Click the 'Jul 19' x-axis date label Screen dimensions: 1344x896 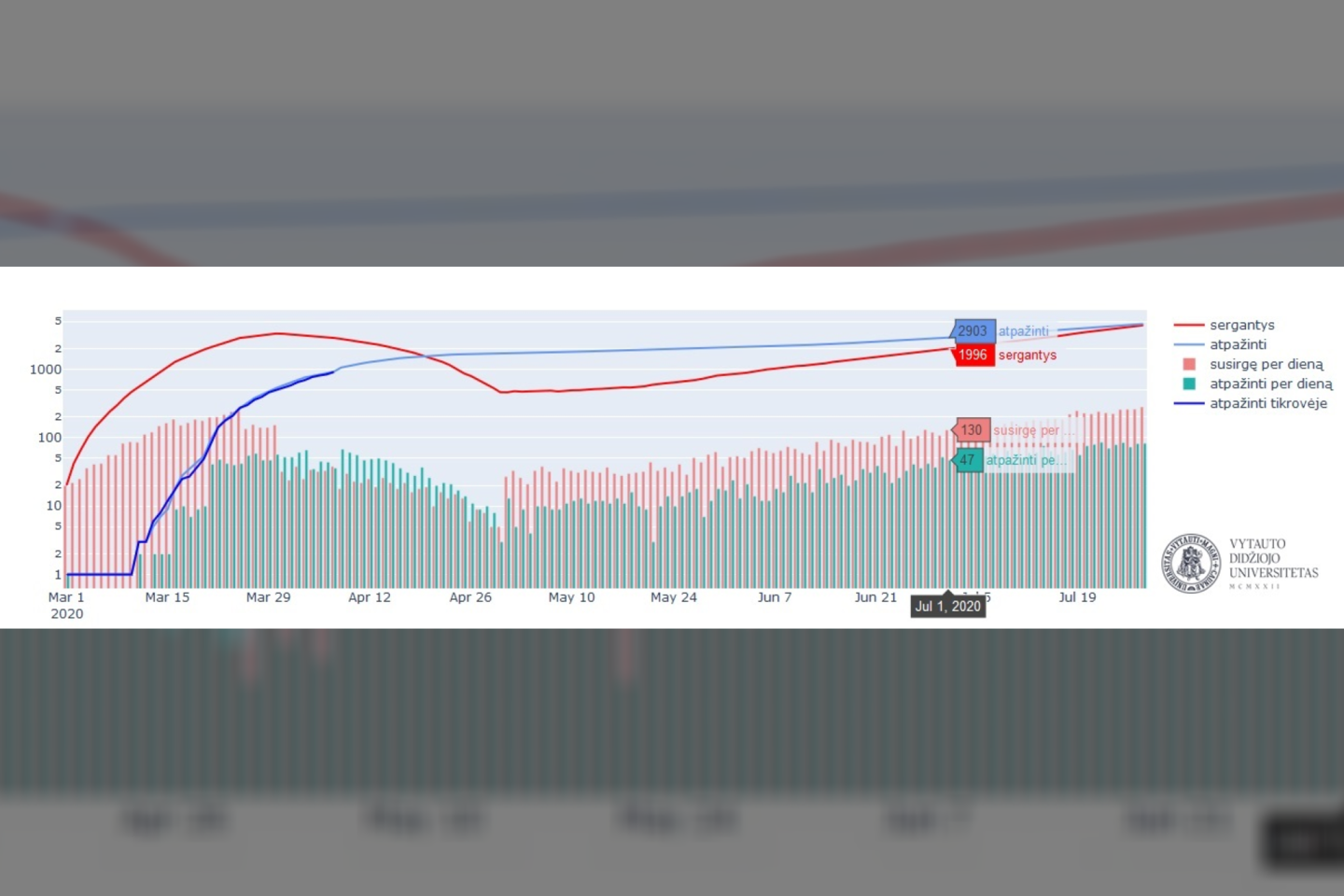tap(1077, 597)
